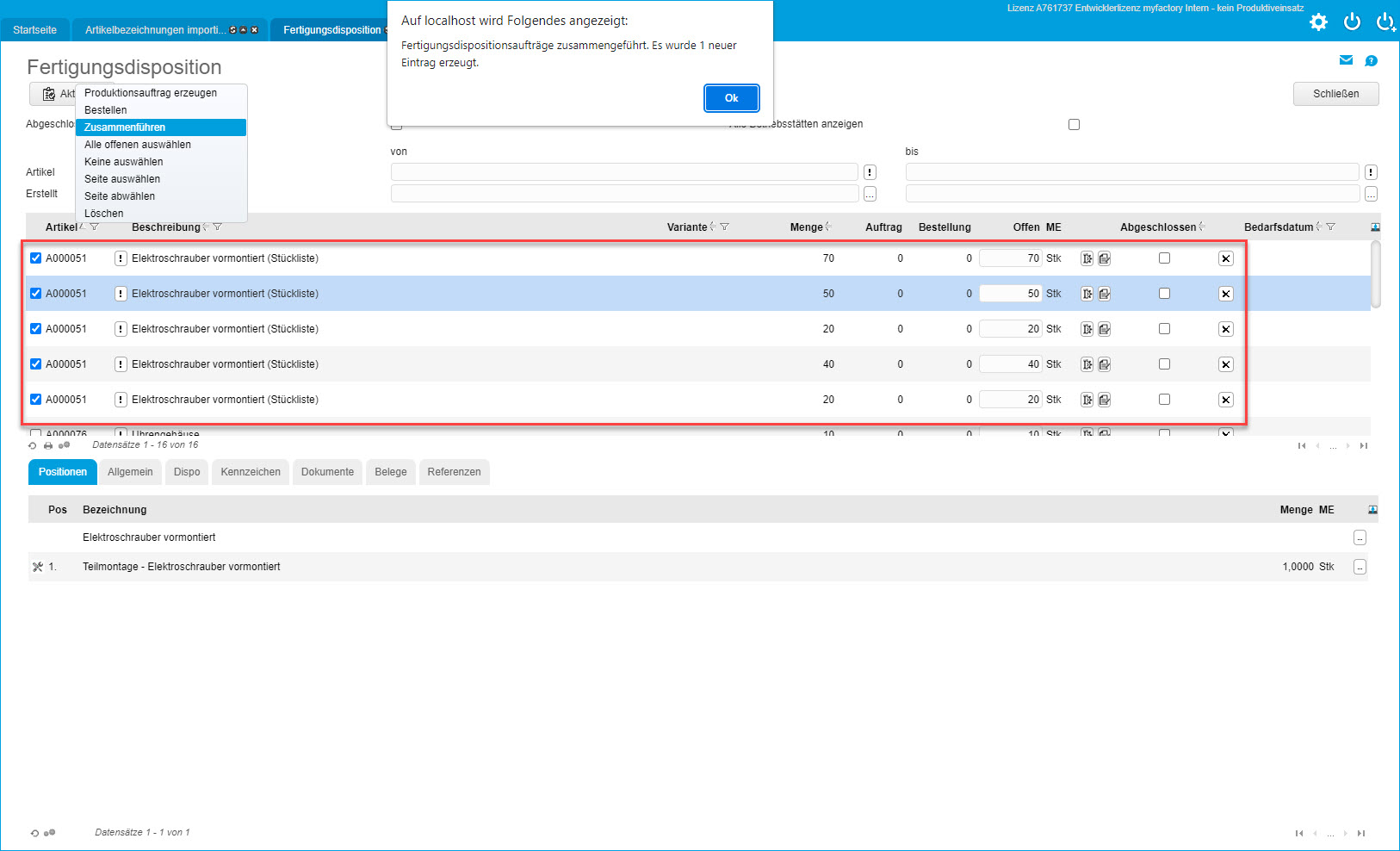This screenshot has height=851, width=1400.
Task: Open lookup button beside Erstellt von field
Action: (x=870, y=195)
